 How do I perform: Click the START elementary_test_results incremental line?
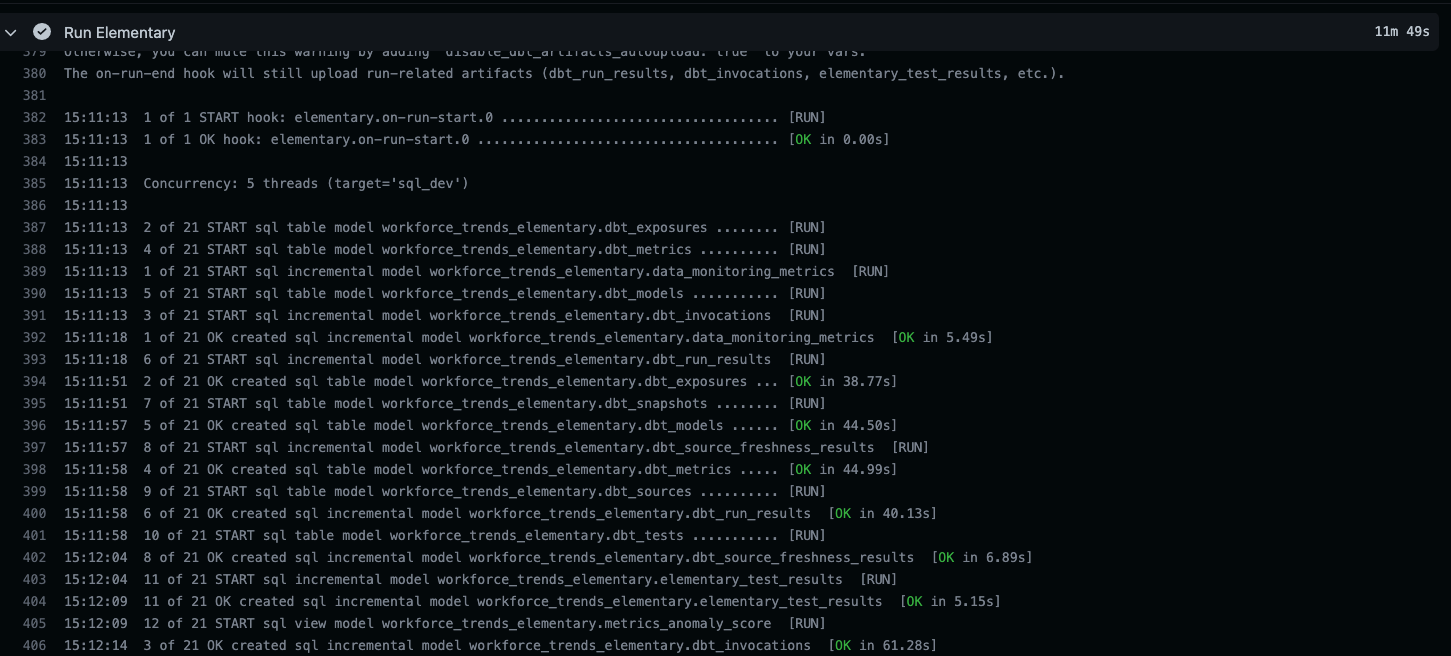point(481,579)
